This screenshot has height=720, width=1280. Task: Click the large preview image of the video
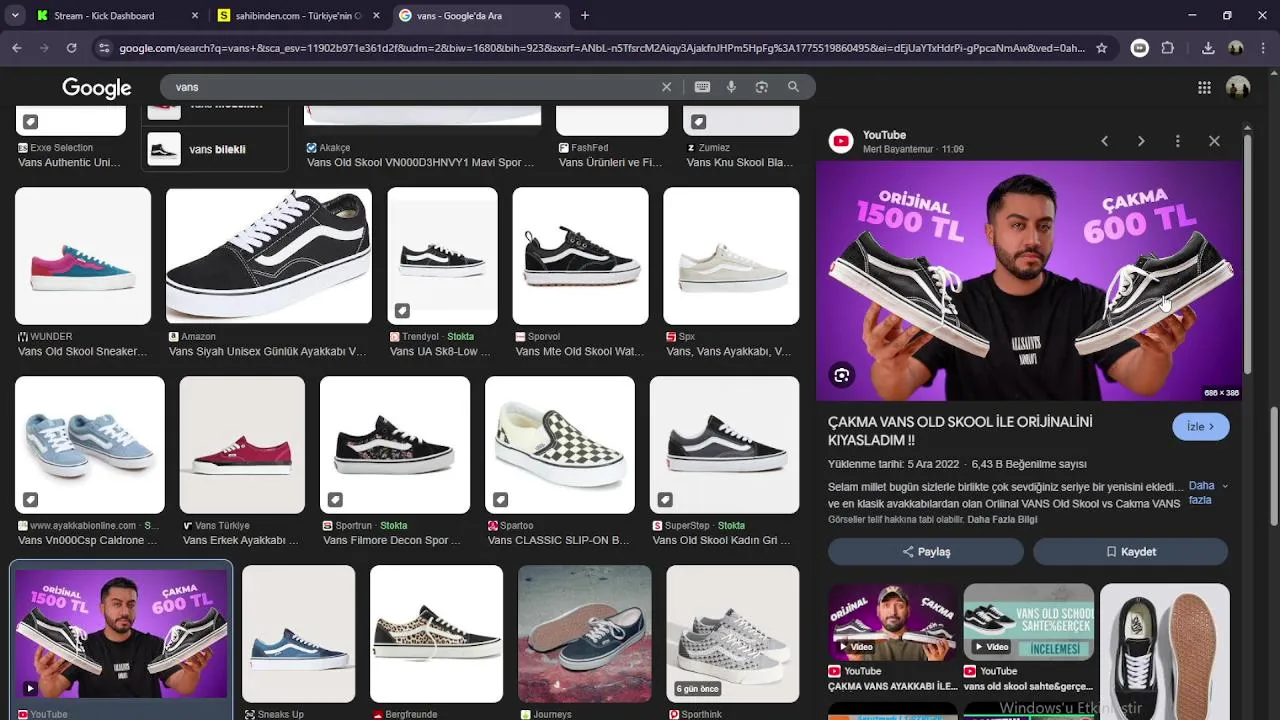point(1029,281)
